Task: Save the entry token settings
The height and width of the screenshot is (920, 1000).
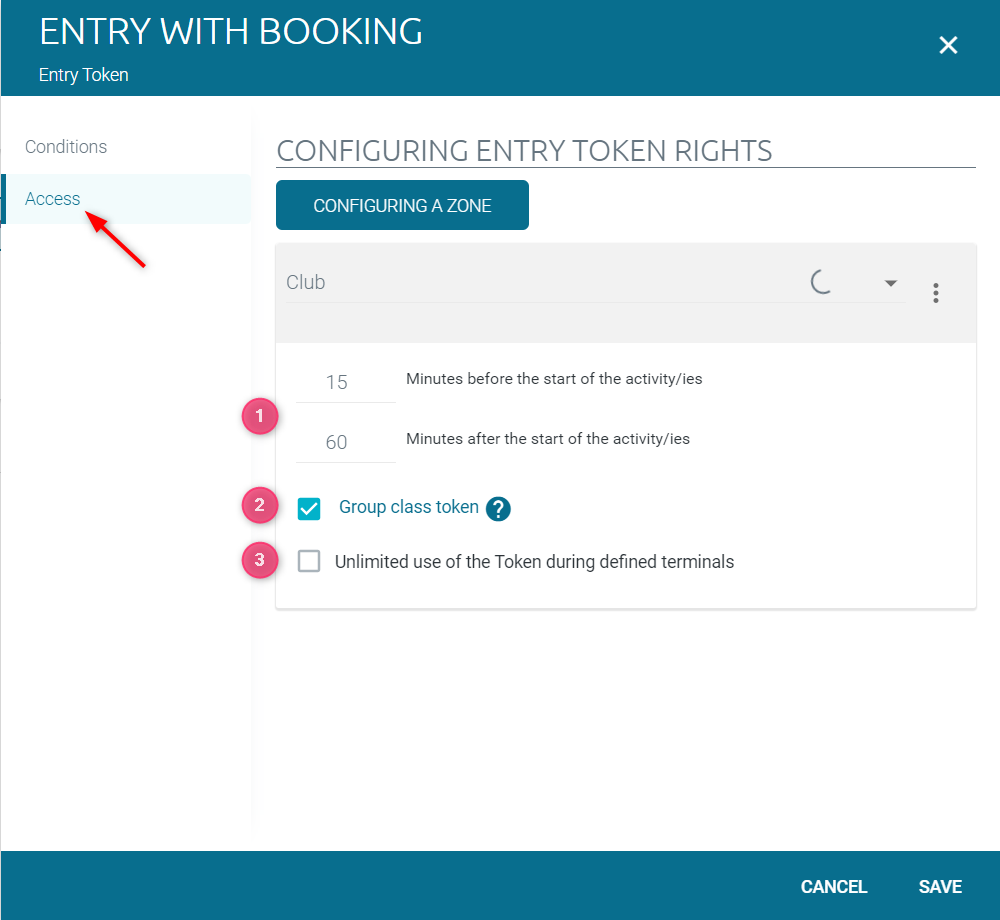Action: (940, 886)
